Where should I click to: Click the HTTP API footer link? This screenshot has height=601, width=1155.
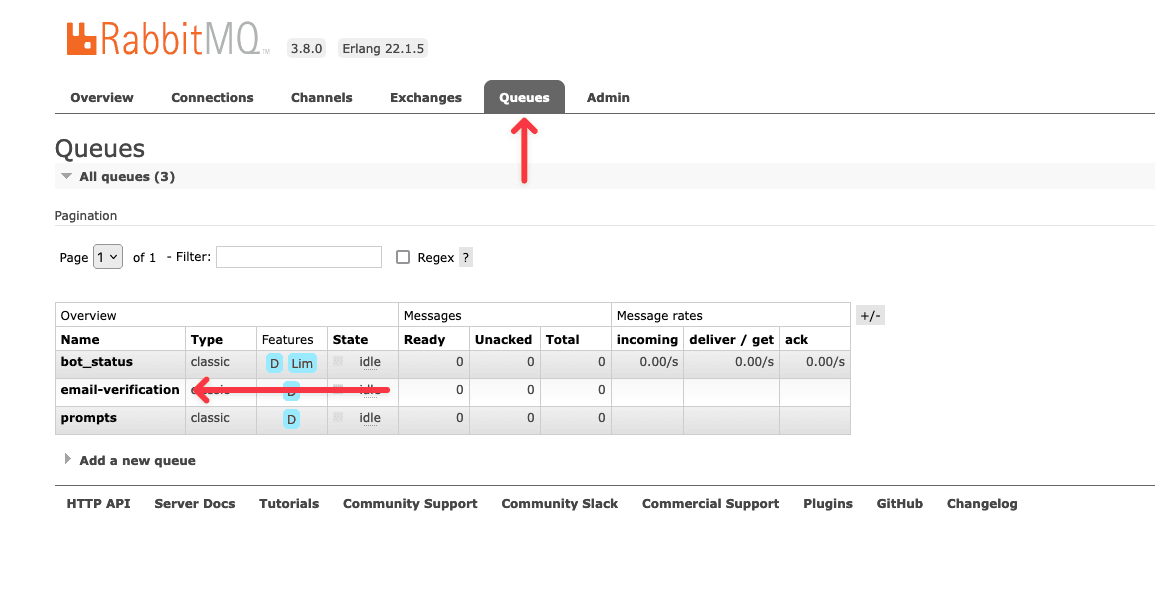pos(98,504)
